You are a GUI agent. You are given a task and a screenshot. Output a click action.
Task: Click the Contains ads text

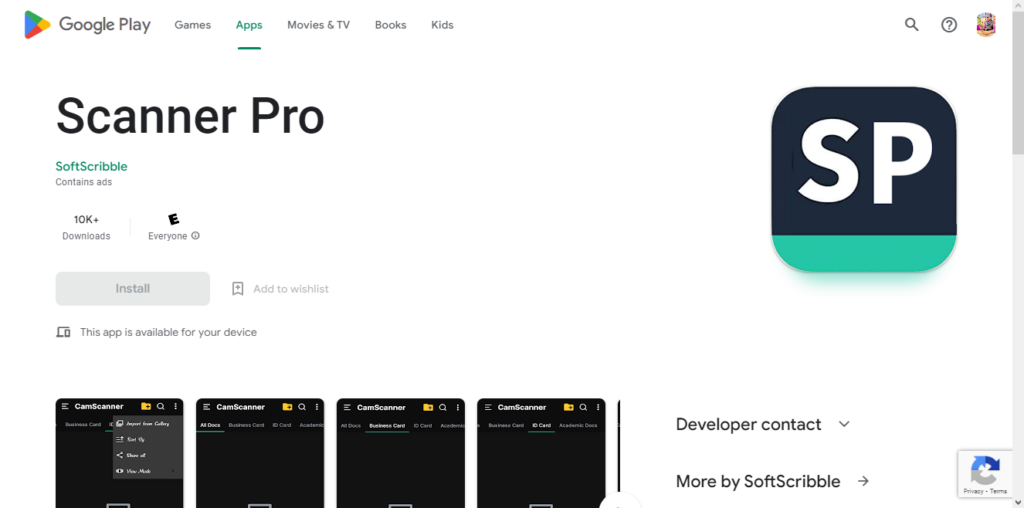tap(84, 182)
